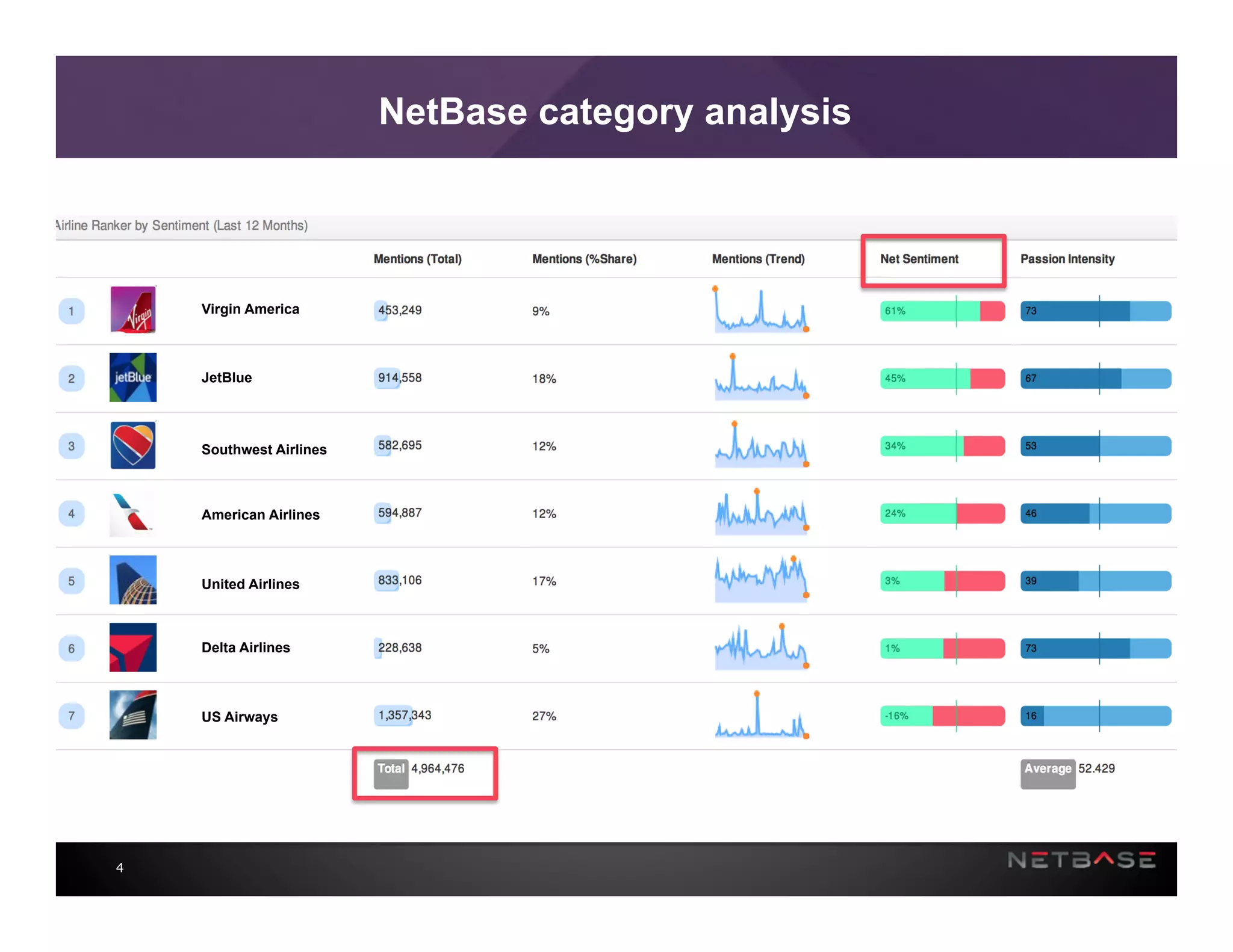Click United Airlines 3% sentiment bar
Viewport: 1233px width, 952px height.
click(x=942, y=581)
